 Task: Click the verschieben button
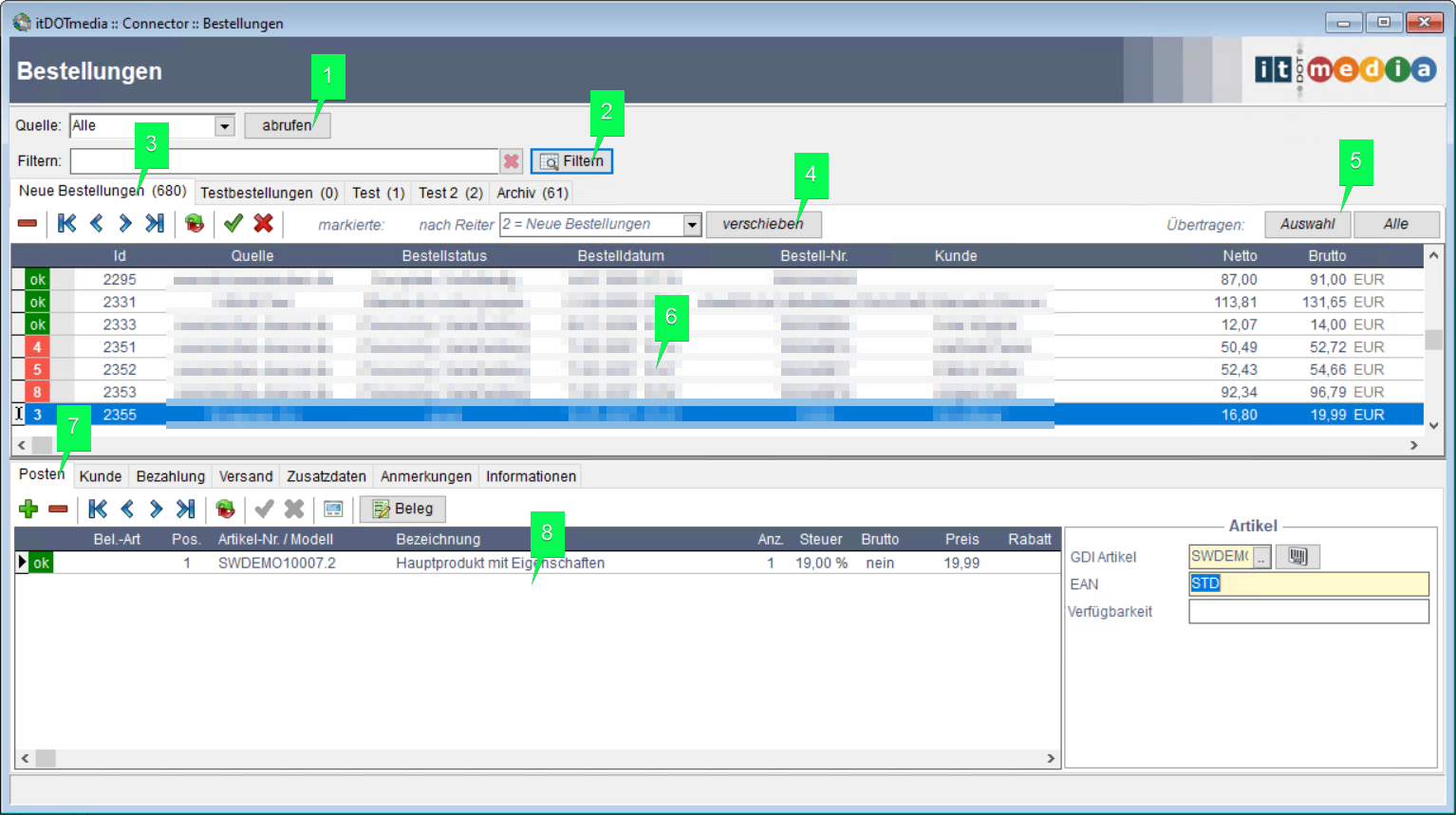tap(763, 225)
